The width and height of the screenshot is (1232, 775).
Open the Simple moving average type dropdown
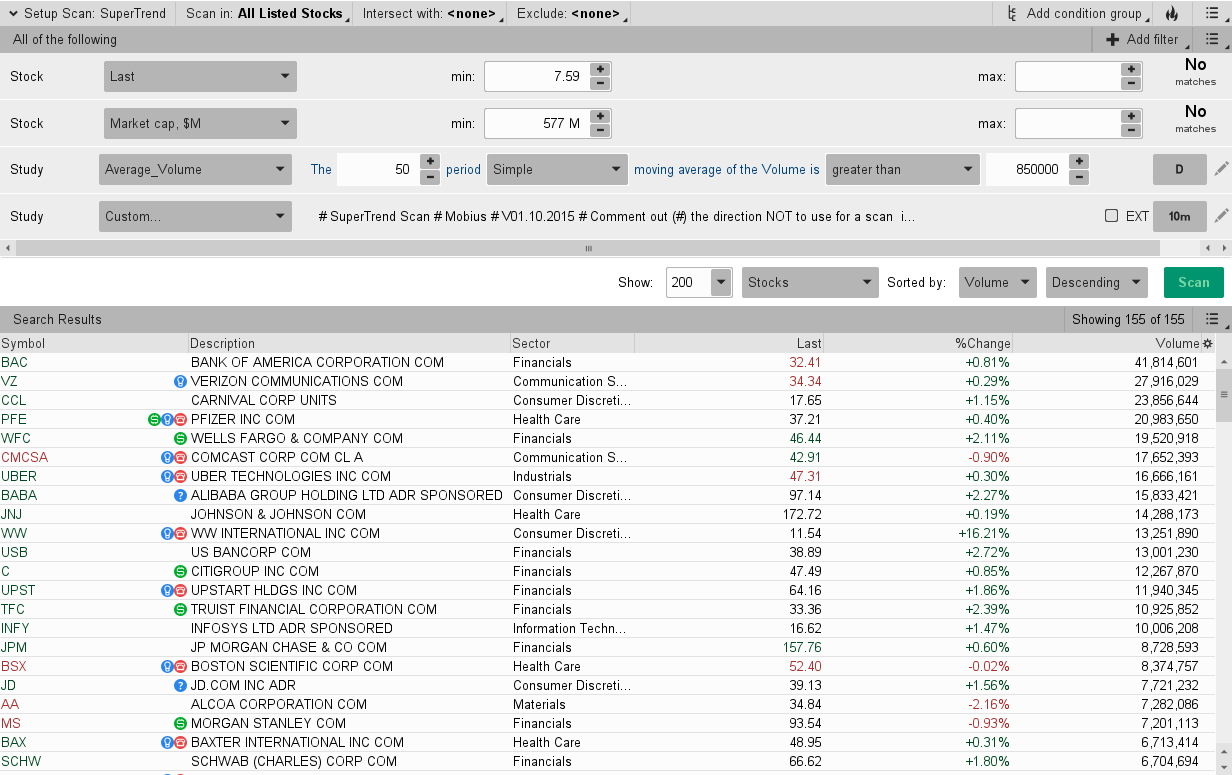point(557,169)
